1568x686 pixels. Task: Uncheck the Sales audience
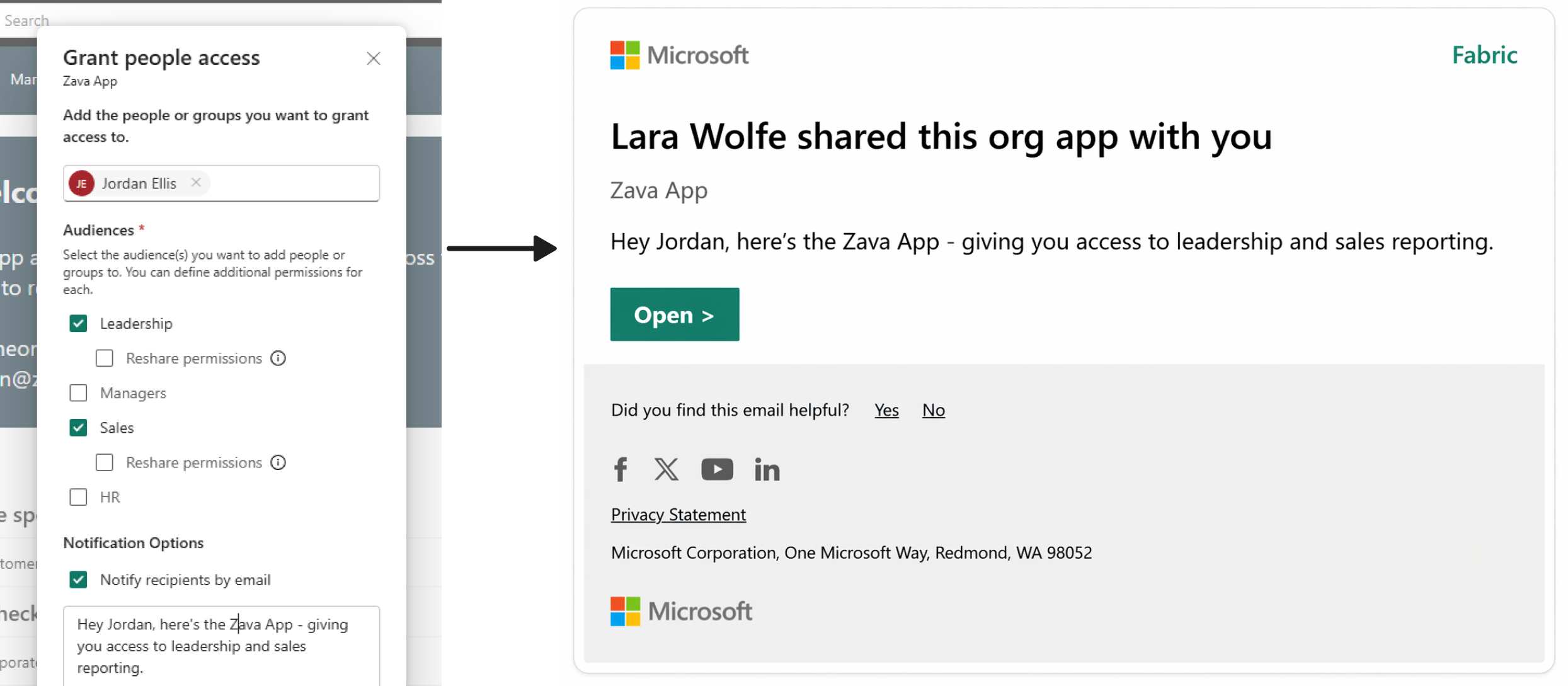click(78, 427)
